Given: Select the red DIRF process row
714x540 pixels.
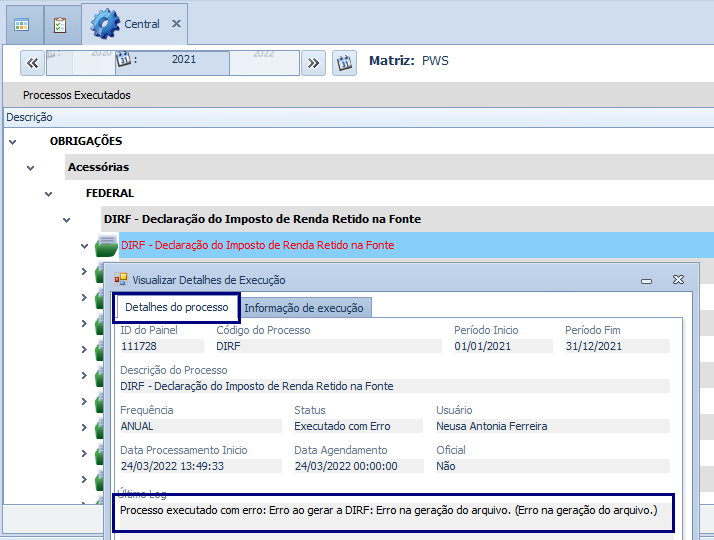Looking at the screenshot, I should 257,245.
